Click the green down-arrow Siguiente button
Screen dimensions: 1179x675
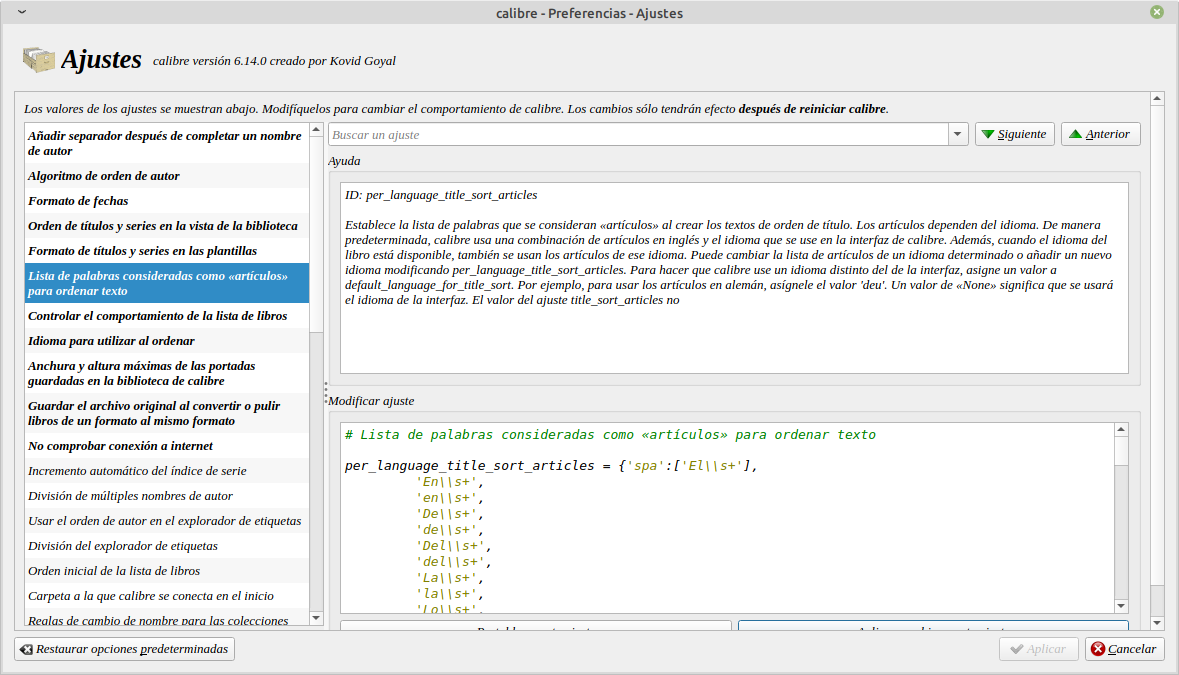click(1014, 134)
